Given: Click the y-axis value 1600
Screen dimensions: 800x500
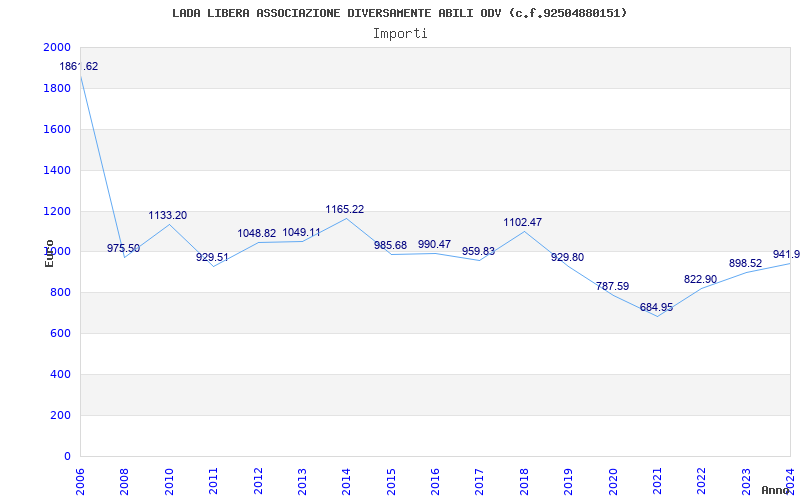Looking at the screenshot, I should pyautogui.click(x=57, y=129).
